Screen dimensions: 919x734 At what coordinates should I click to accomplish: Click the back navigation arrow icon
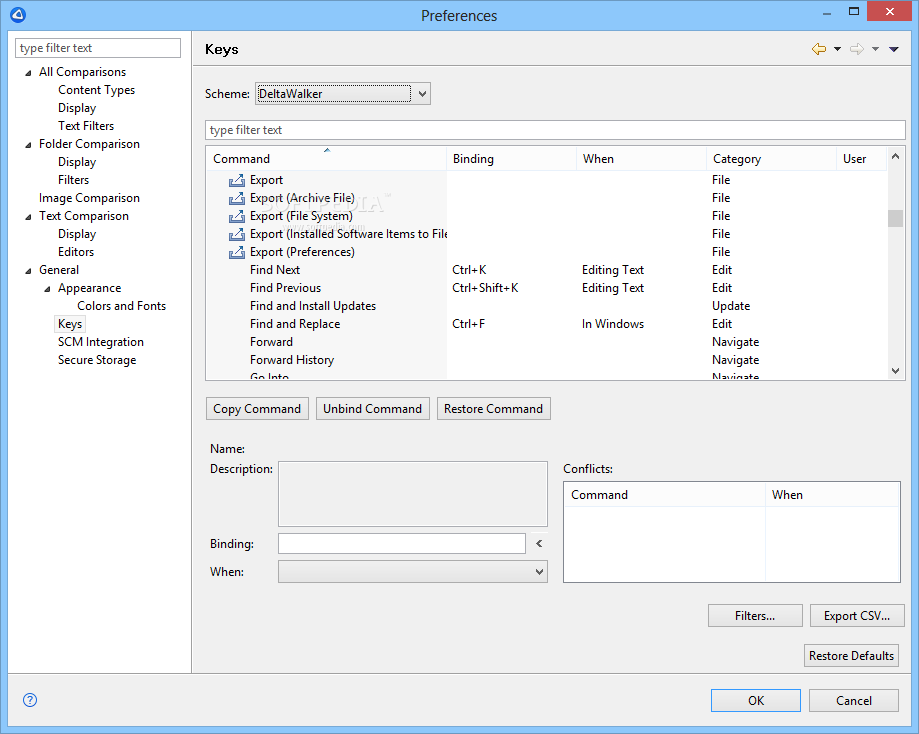coord(819,49)
